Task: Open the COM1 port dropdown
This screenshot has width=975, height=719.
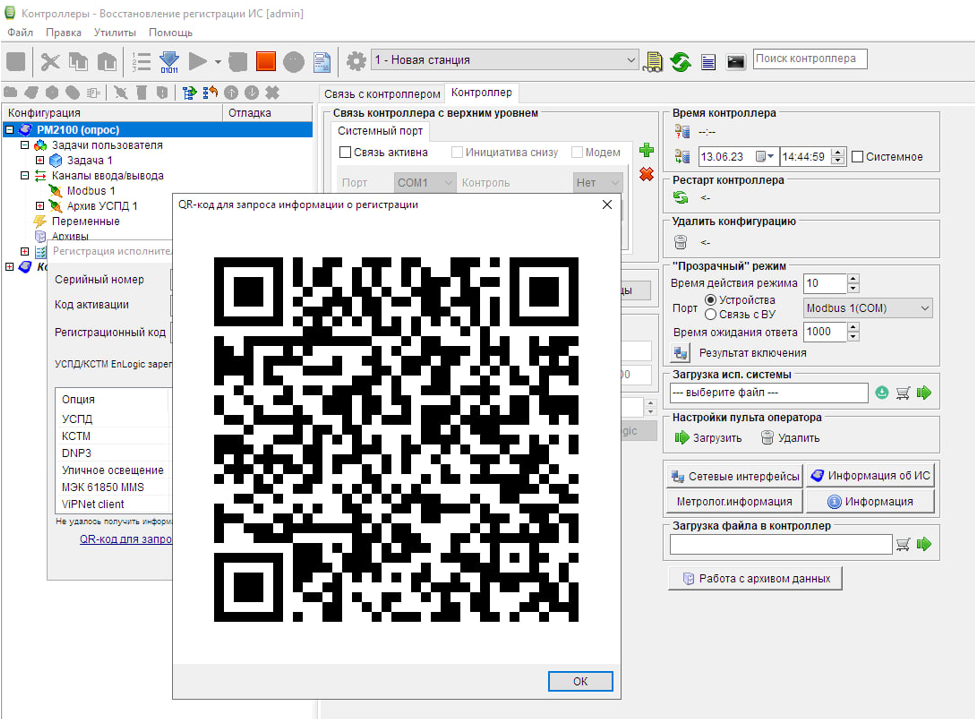Action: 425,182
